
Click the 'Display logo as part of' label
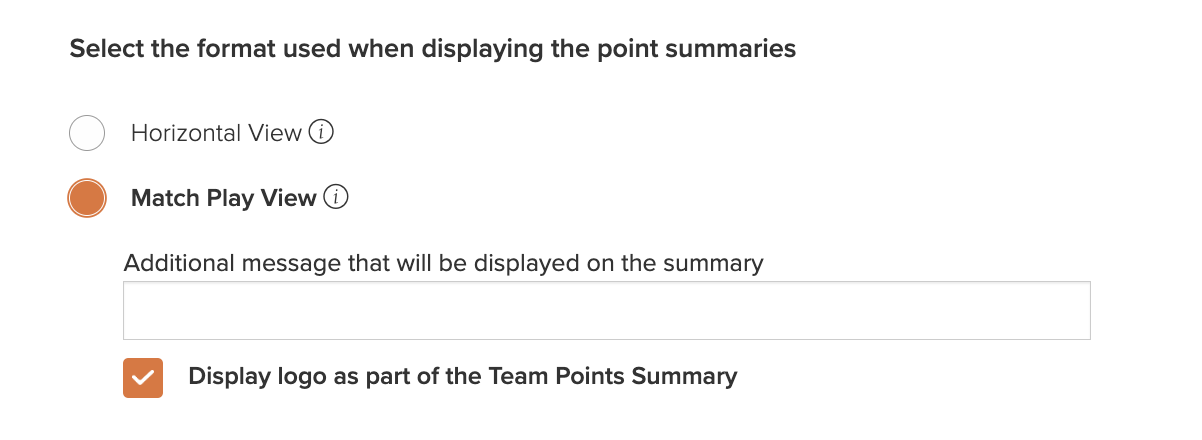click(x=463, y=377)
